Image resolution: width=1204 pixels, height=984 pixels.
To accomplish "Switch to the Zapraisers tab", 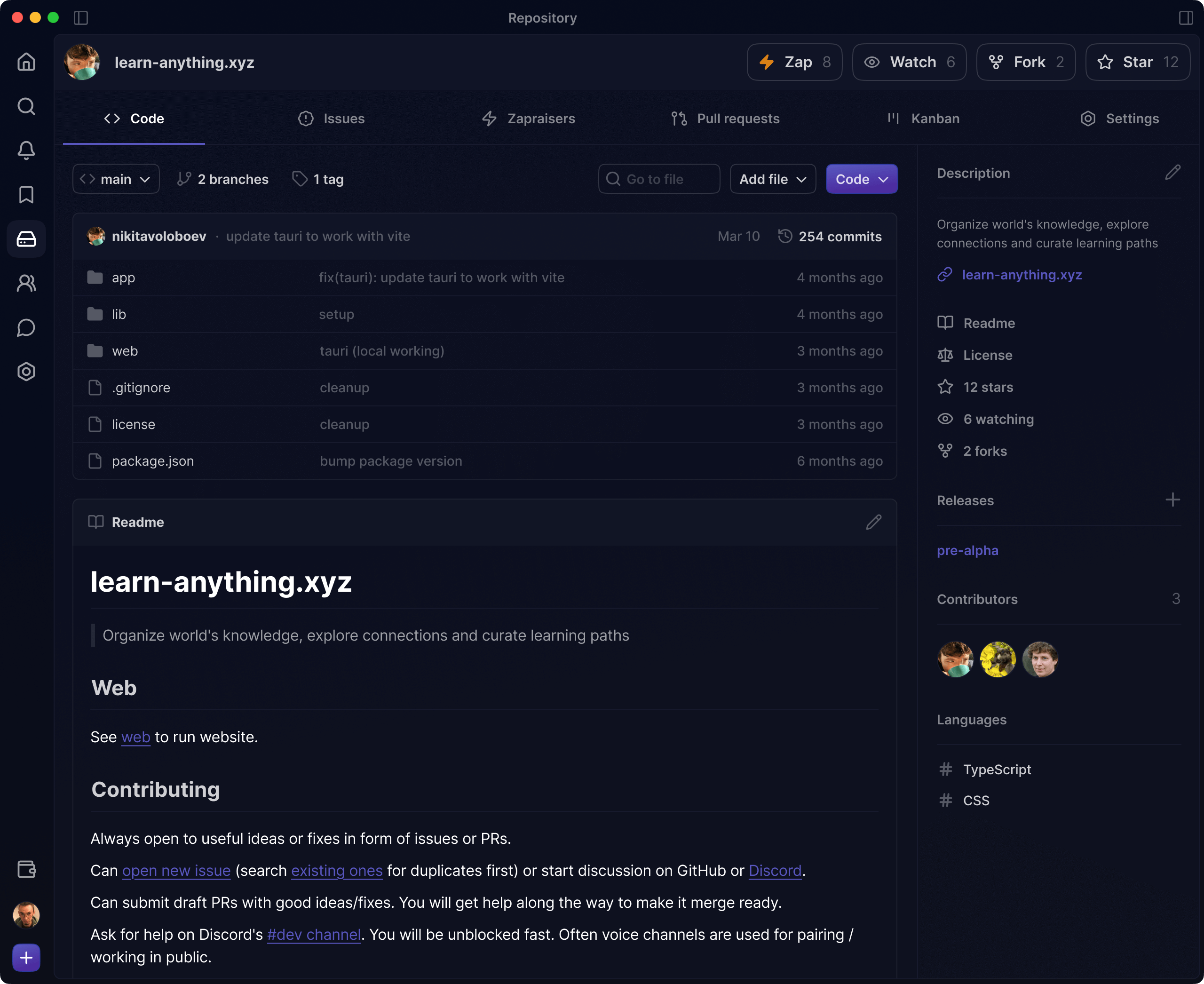I will (x=528, y=119).
